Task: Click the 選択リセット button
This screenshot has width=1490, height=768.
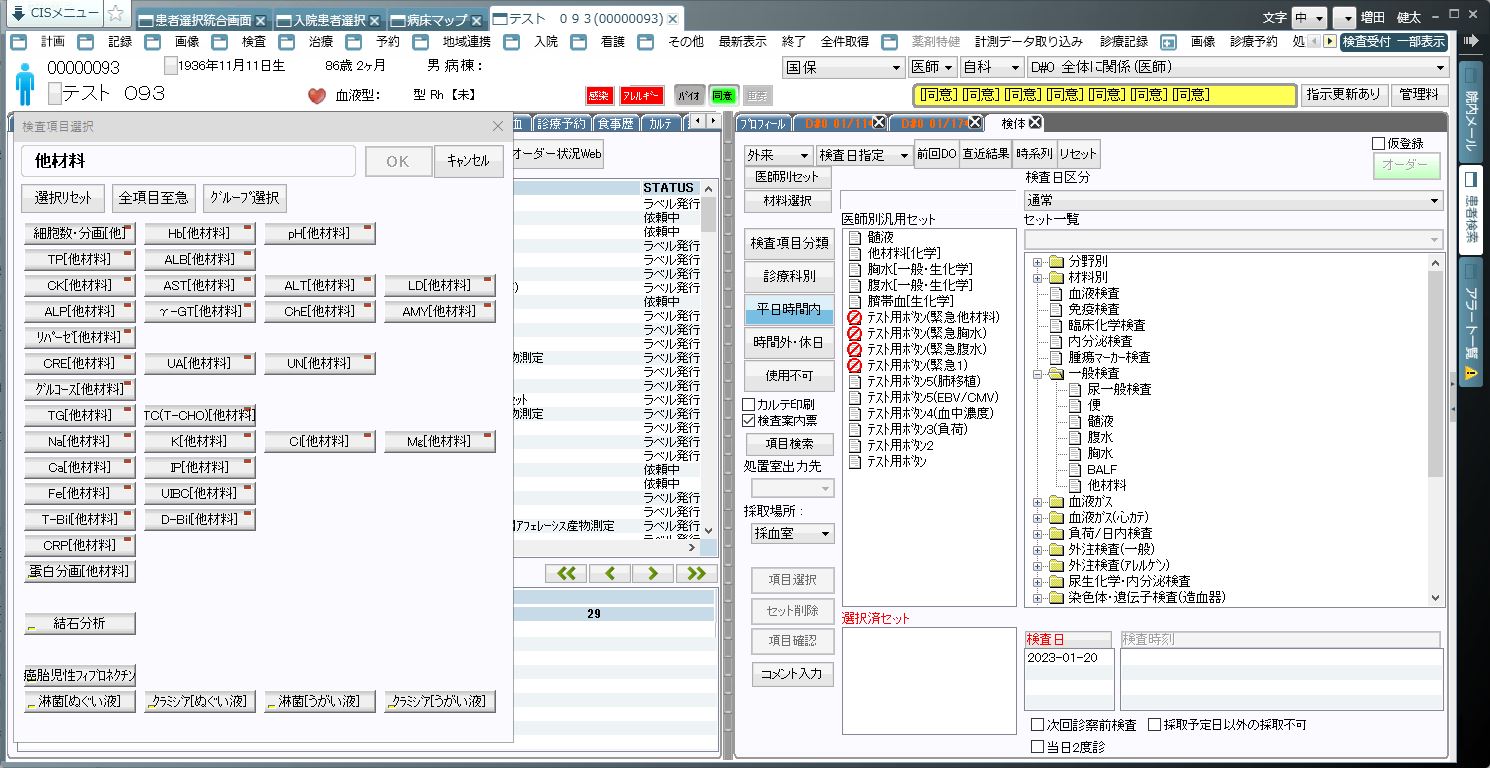Action: tap(63, 197)
